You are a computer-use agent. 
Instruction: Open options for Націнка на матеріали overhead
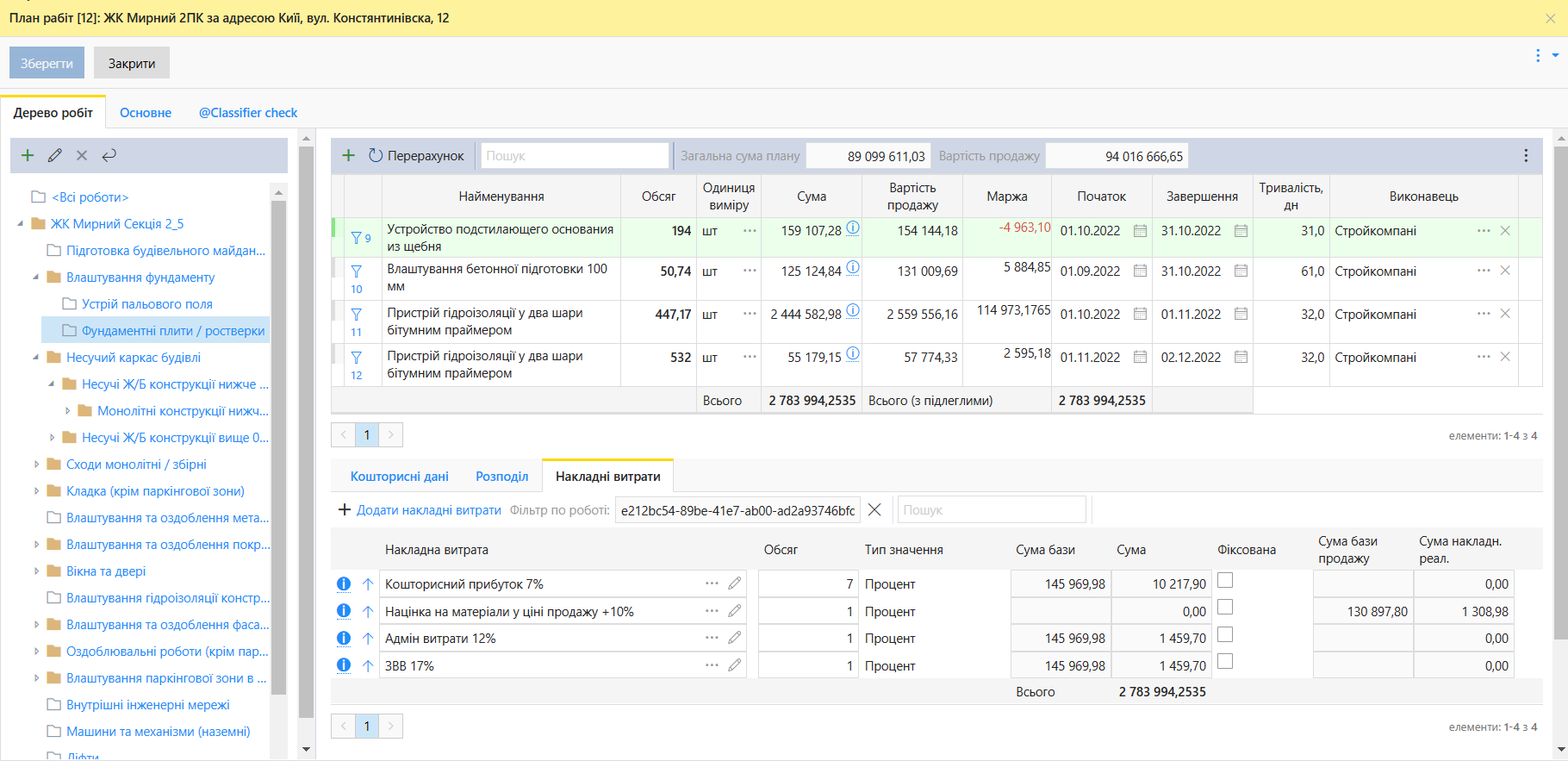712,611
